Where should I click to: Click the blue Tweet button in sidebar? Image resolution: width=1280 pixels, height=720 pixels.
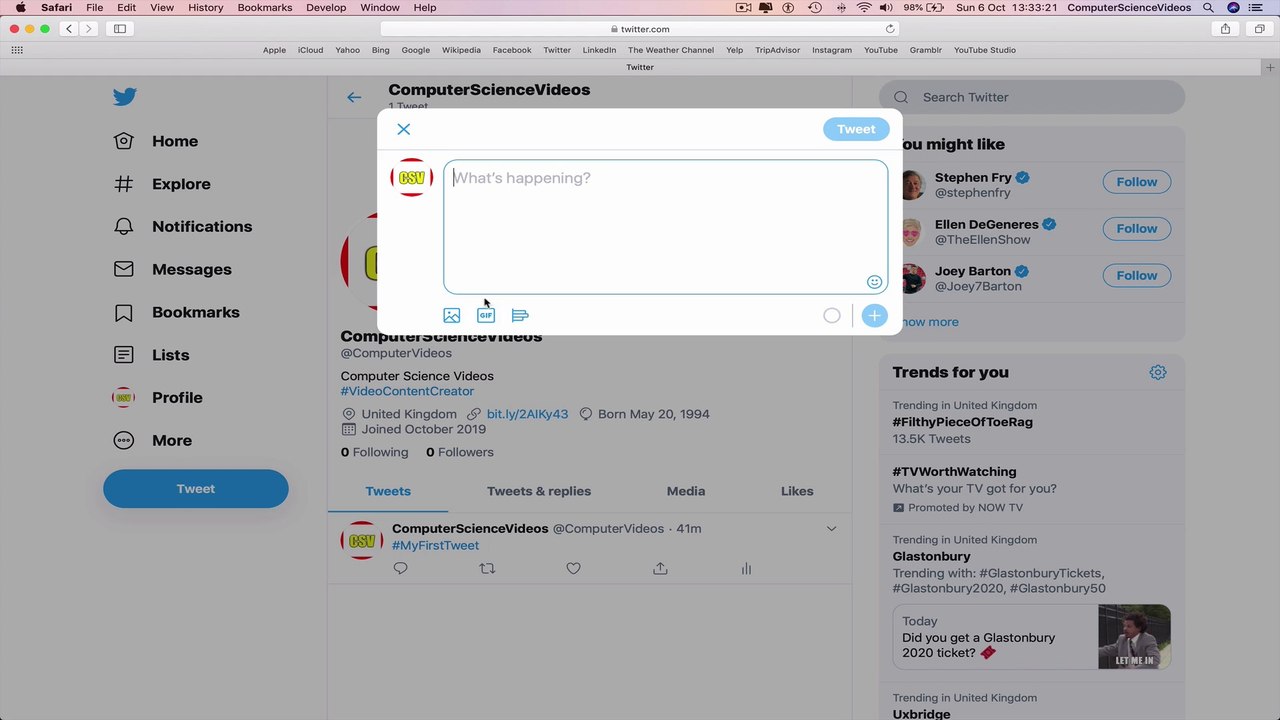click(x=196, y=489)
